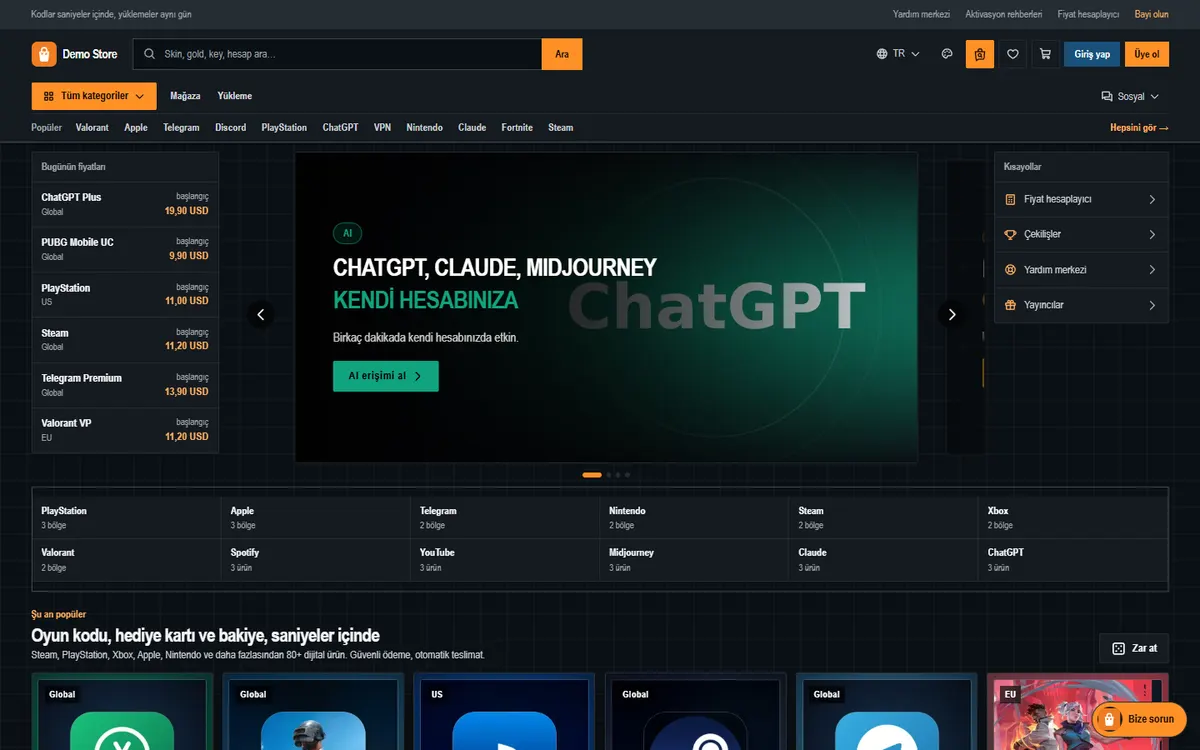Open the TR language dropdown
This screenshot has width=1200, height=750.
point(898,54)
